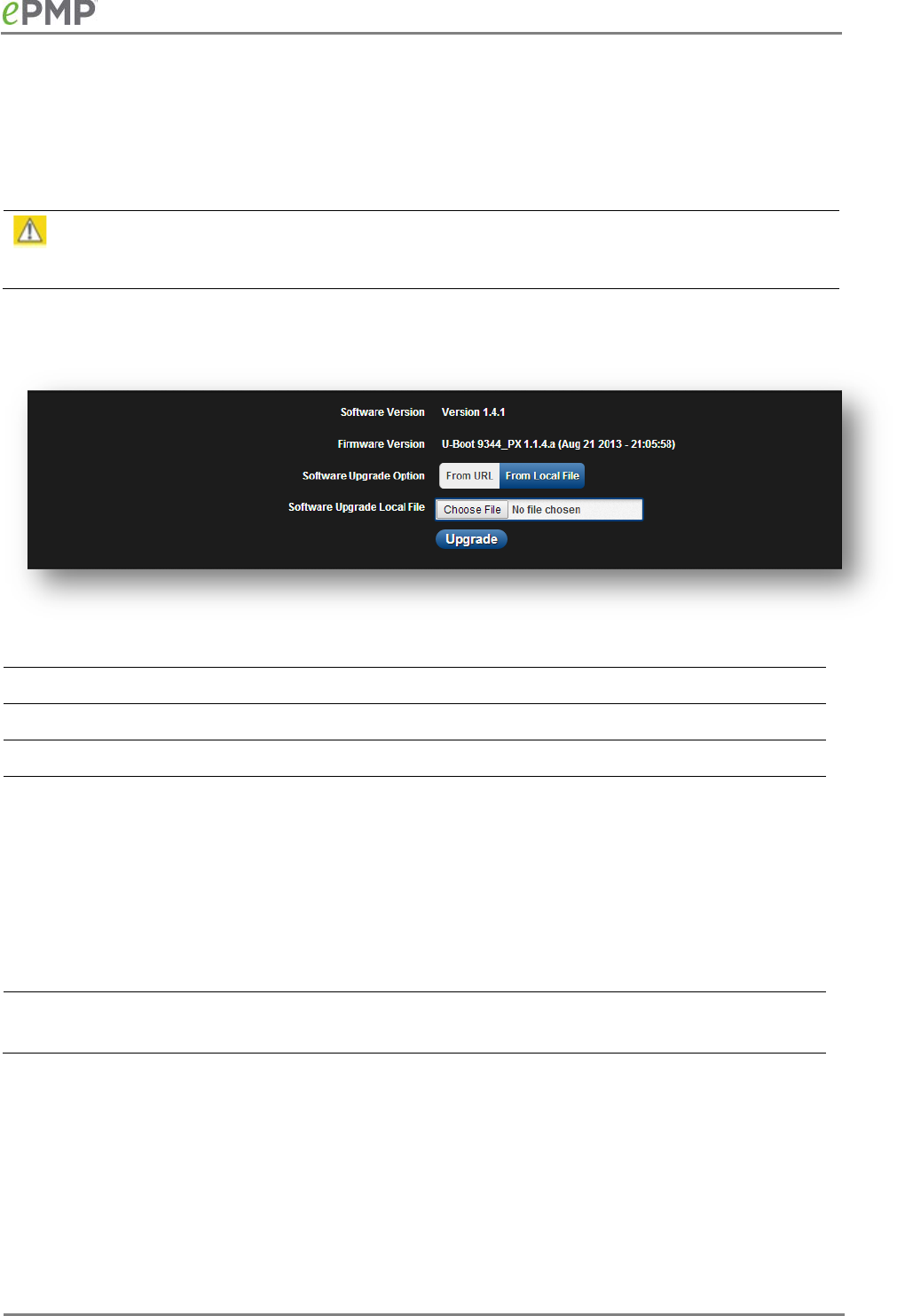Viewport: 897px width, 1316px height.
Task: Select the From URL upgrade option
Action: click(469, 476)
